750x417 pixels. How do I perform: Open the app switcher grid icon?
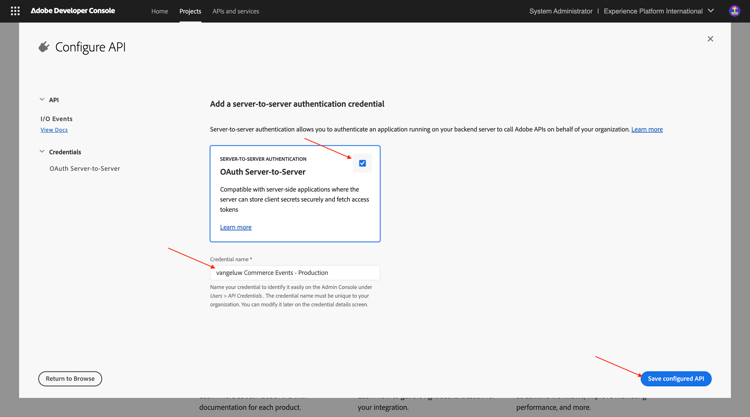pyautogui.click(x=15, y=11)
